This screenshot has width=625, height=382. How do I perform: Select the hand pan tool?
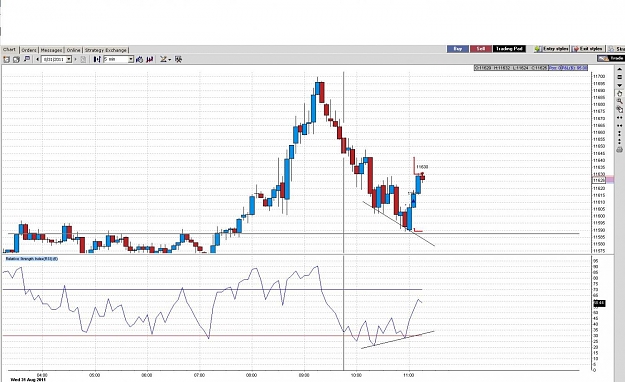(x=619, y=93)
